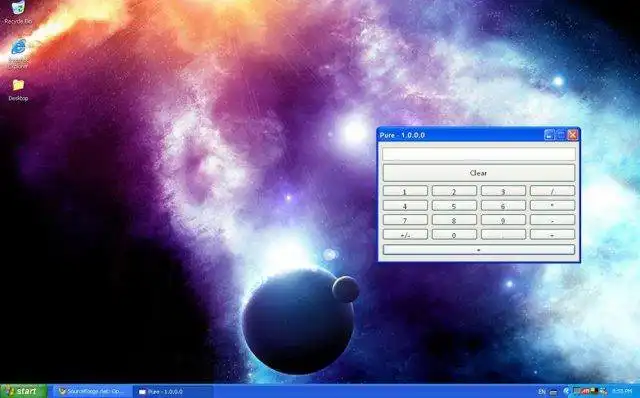This screenshot has height=398, width=640.
Task: Click the subtract (-) button
Action: 552,220
